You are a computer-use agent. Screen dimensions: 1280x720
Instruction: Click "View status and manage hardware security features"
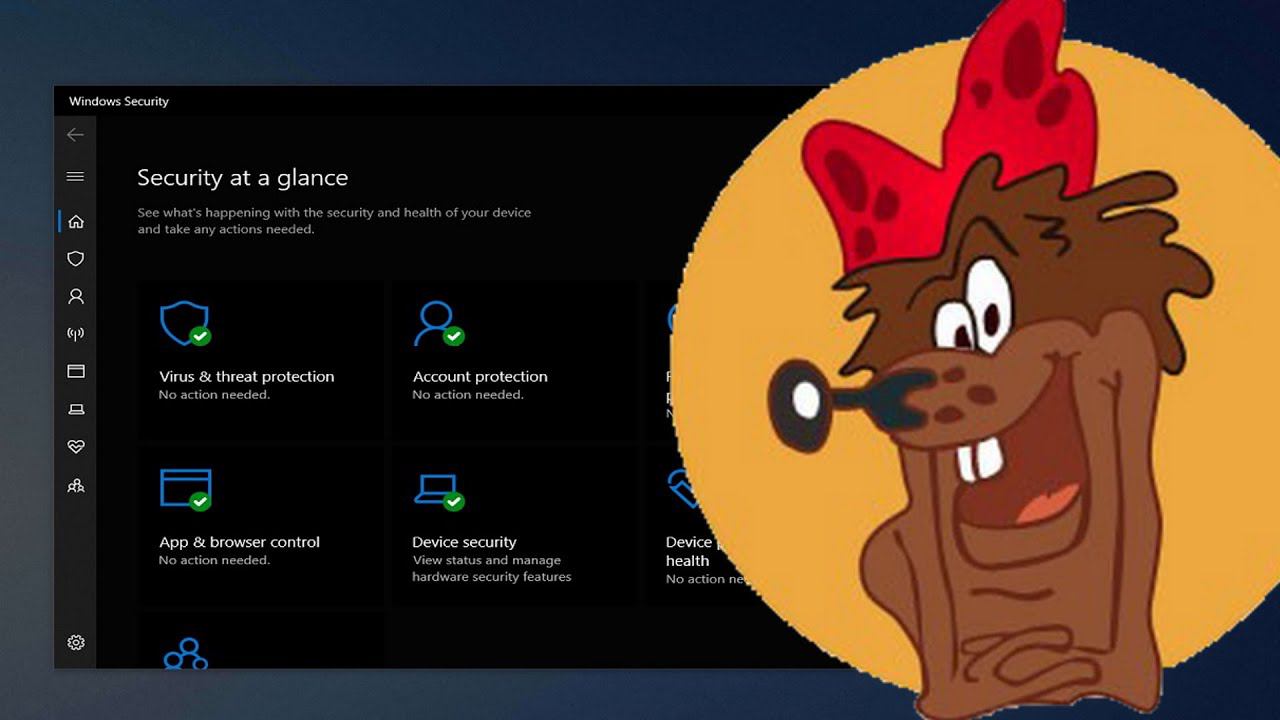click(x=492, y=569)
